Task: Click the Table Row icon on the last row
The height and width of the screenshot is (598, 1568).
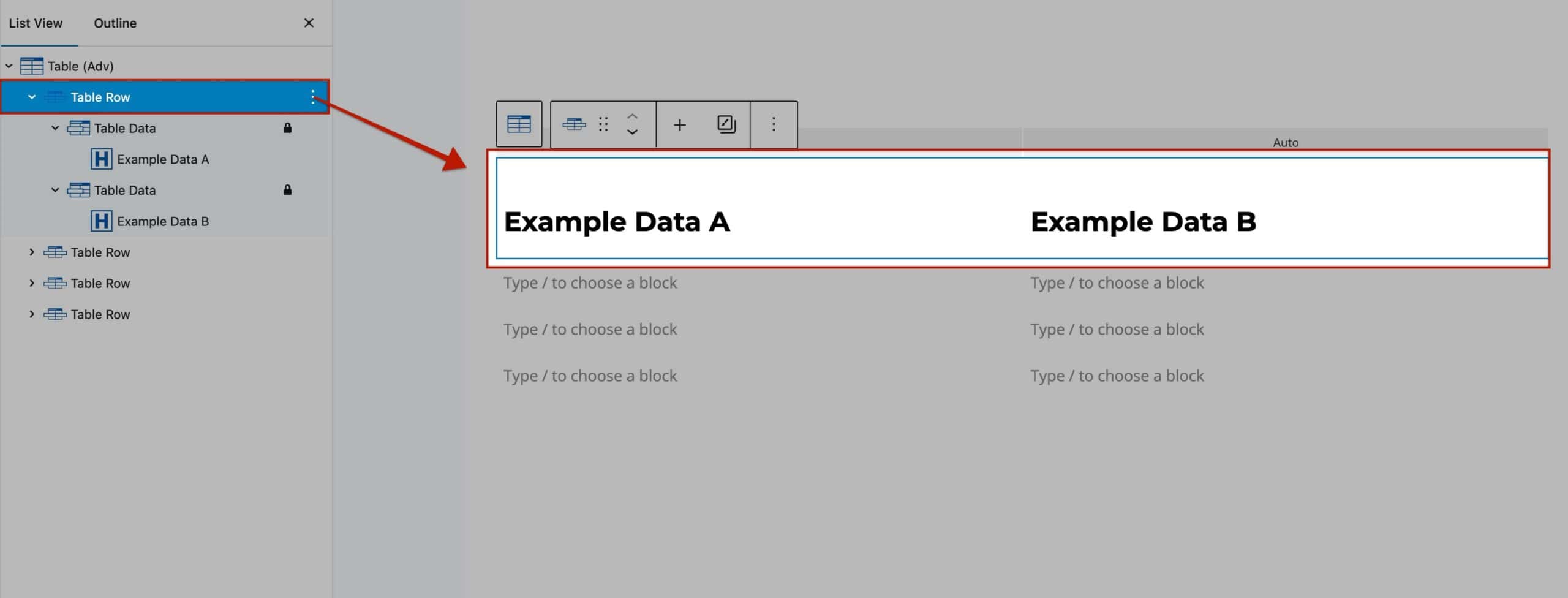Action: tap(56, 314)
